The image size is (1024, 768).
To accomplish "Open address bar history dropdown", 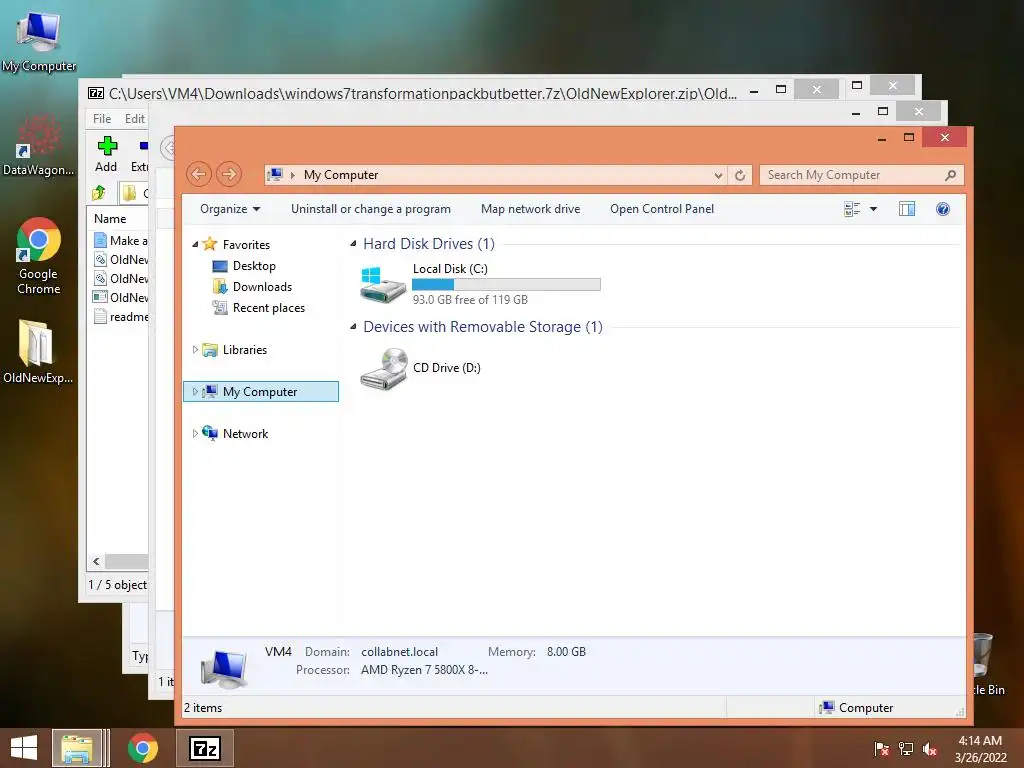I will (x=718, y=175).
